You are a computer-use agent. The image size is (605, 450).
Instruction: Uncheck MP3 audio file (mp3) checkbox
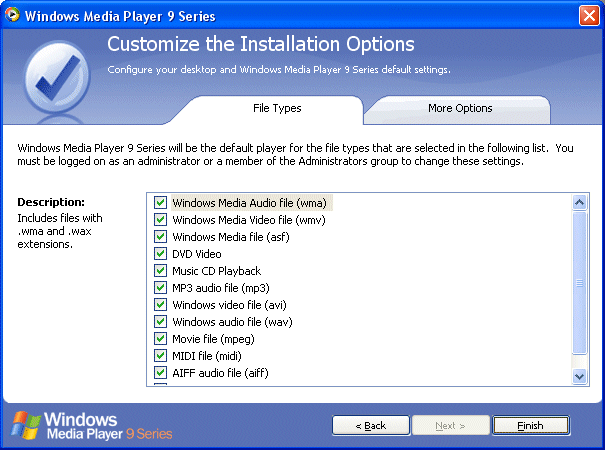pos(161,288)
